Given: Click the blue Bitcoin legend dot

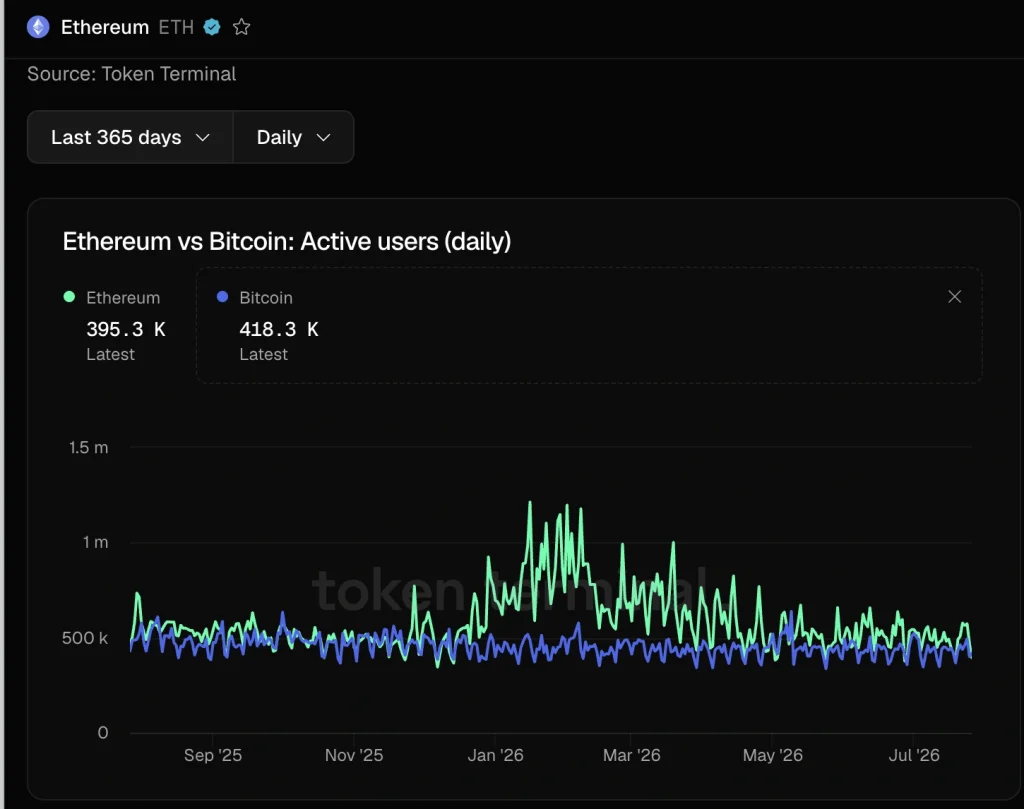Looking at the screenshot, I should [x=222, y=296].
